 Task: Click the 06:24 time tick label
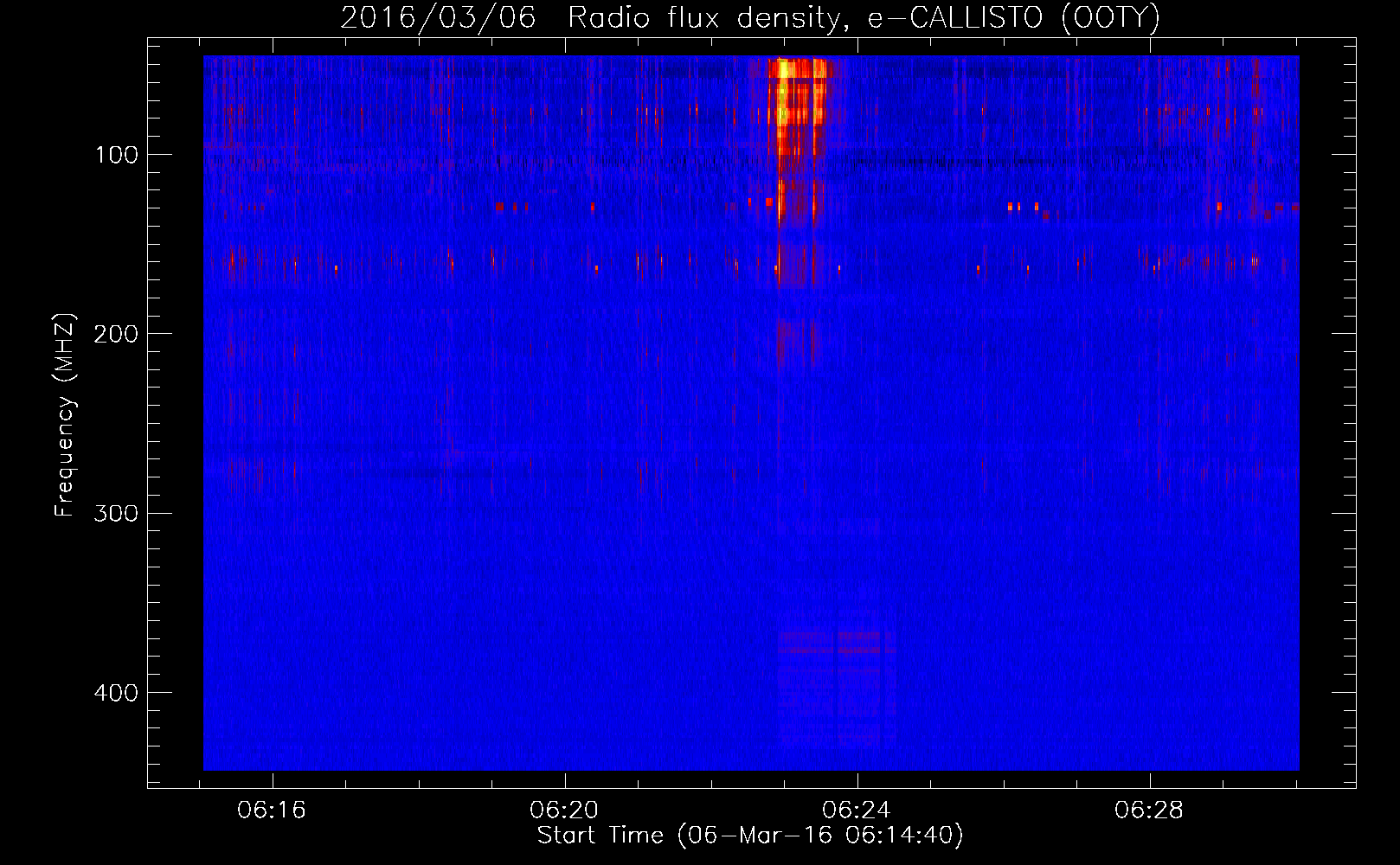[857, 810]
